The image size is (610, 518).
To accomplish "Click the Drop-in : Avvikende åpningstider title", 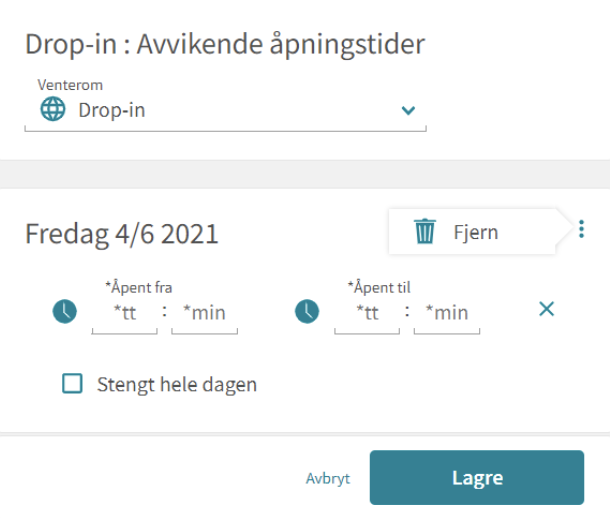I will pos(225,44).
